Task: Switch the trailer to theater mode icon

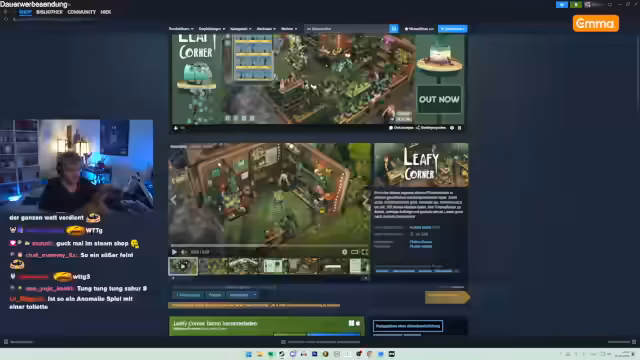Action: point(355,252)
